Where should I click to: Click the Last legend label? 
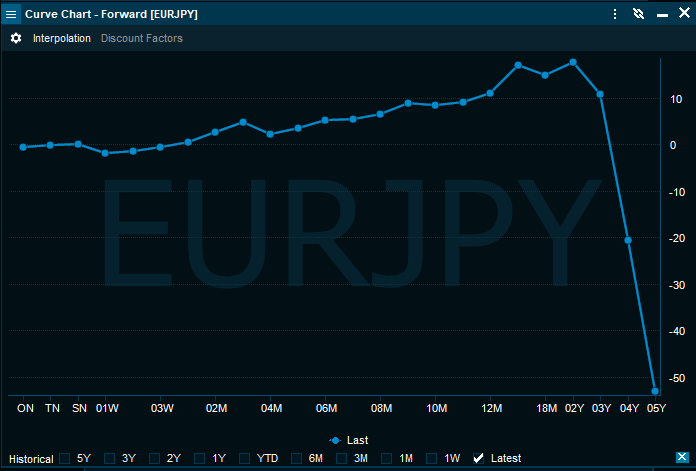pos(358,440)
